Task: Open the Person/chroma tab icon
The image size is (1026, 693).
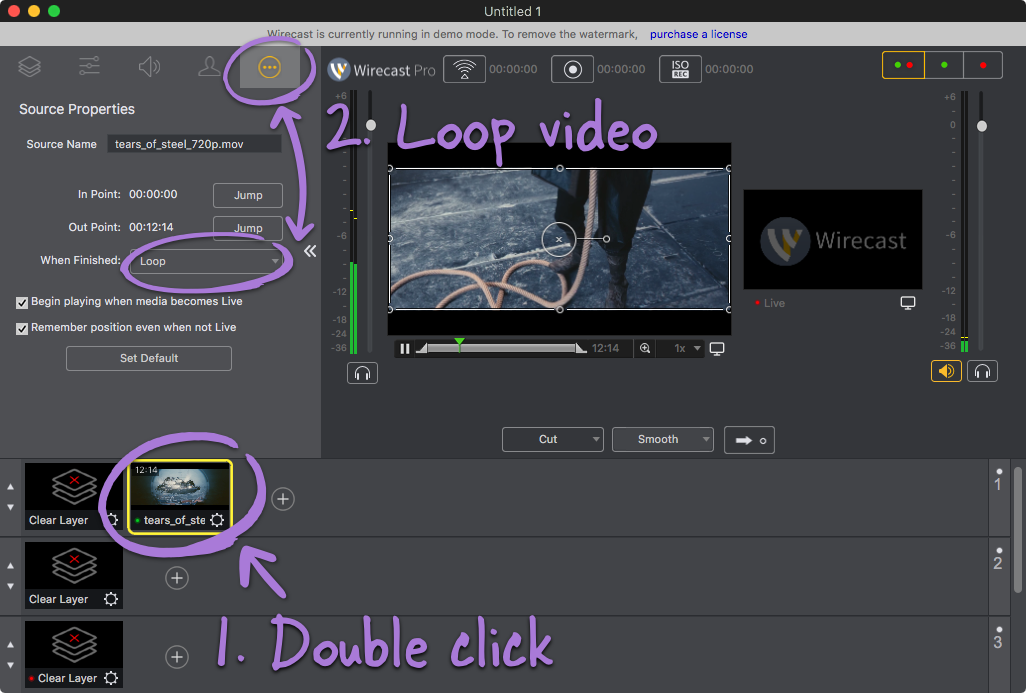Action: click(209, 67)
